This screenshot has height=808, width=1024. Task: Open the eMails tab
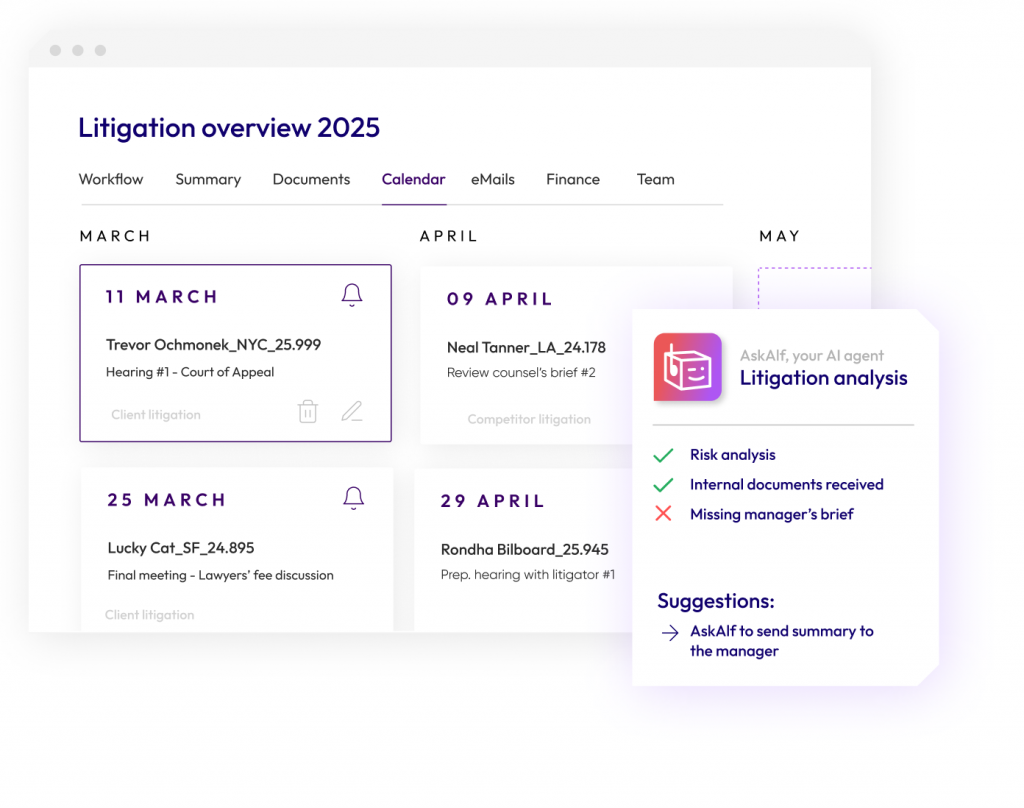coord(493,179)
